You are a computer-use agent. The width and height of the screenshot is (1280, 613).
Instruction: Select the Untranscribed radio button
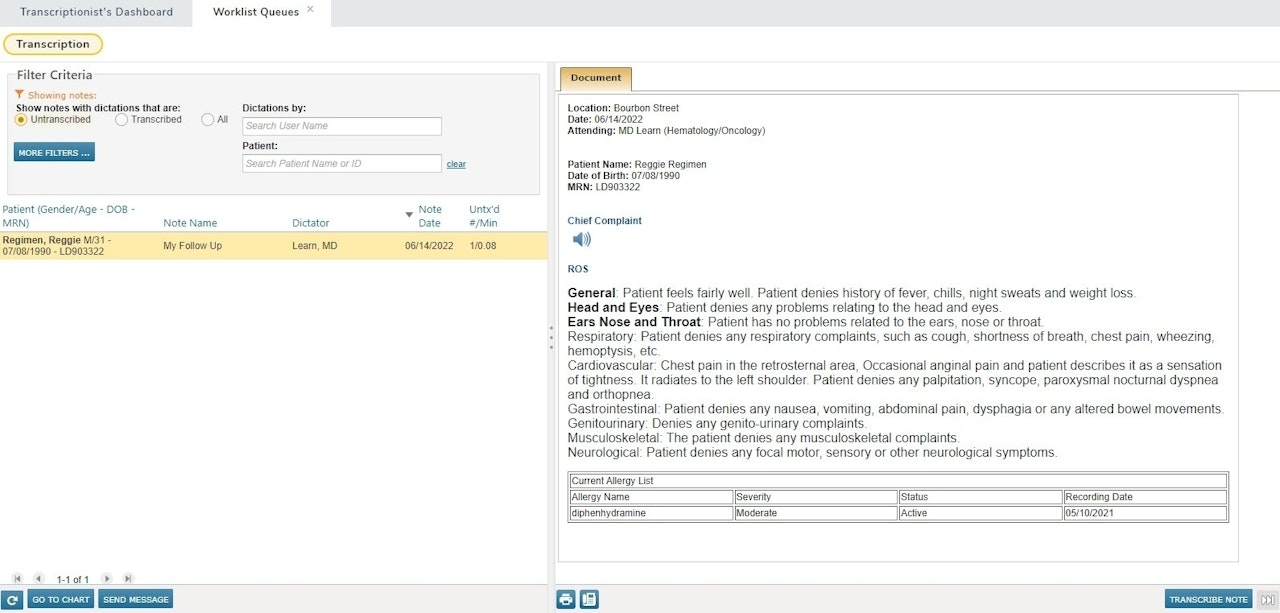point(21,119)
